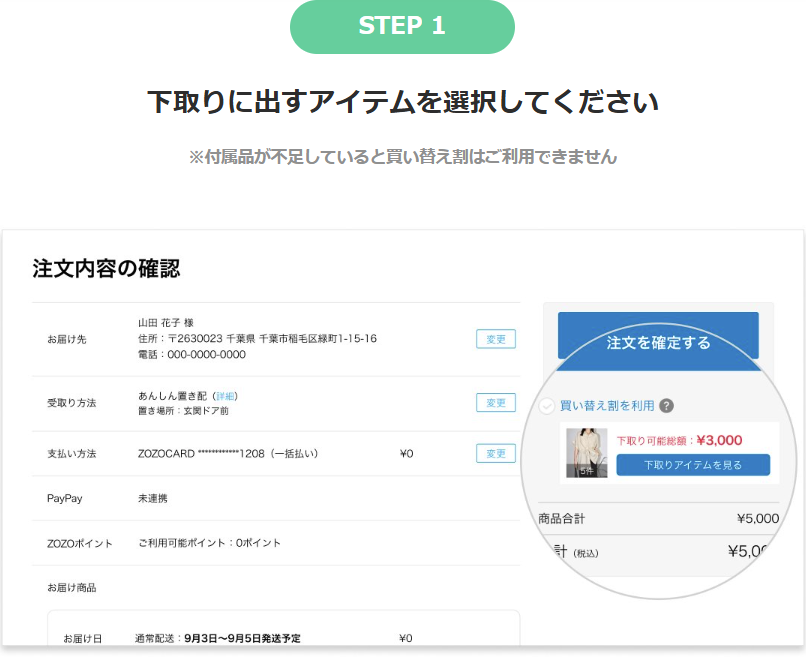The height and width of the screenshot is (658, 806).
Task: Click the 注文内容の確認 heading
Action: click(x=106, y=269)
